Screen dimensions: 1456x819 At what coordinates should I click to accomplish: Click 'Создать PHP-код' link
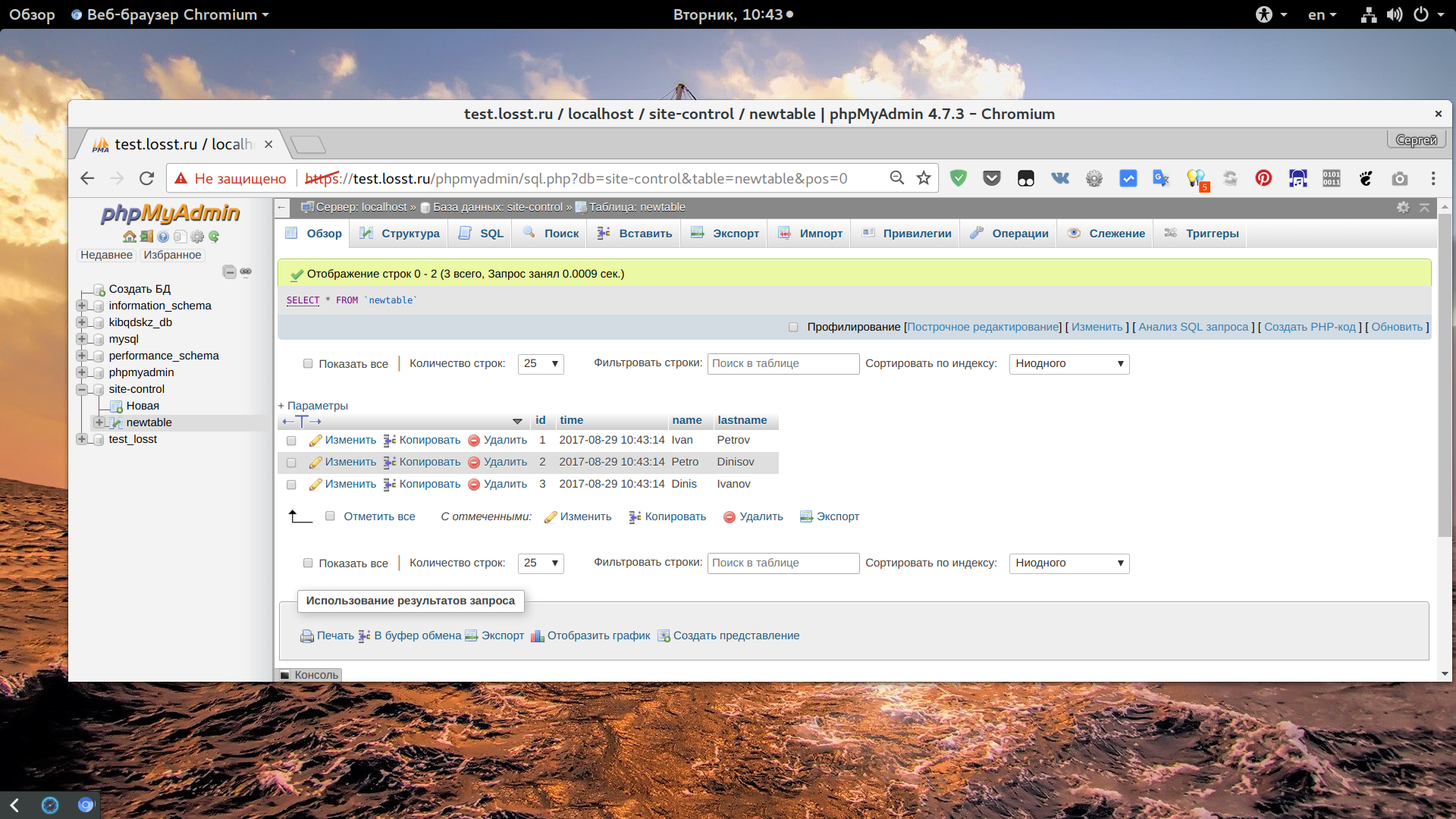1310,327
